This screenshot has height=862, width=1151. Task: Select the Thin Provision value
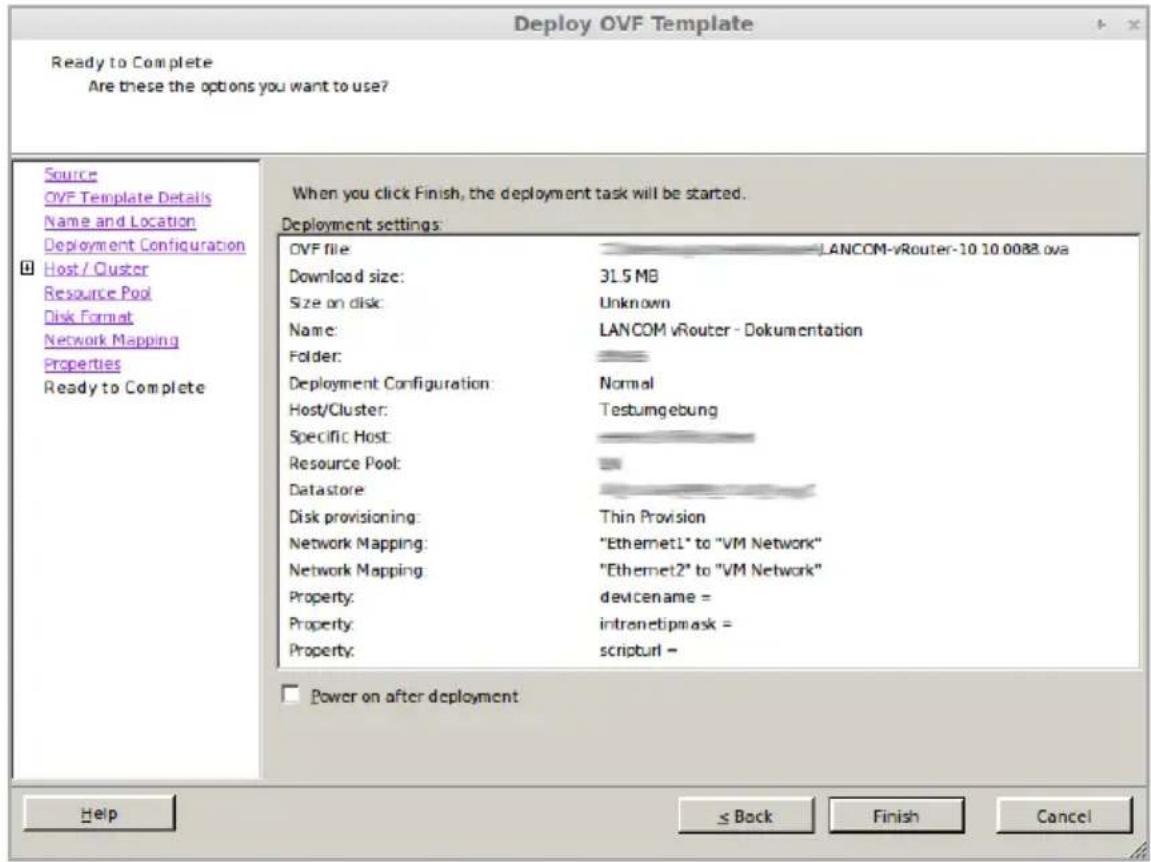[x=652, y=517]
